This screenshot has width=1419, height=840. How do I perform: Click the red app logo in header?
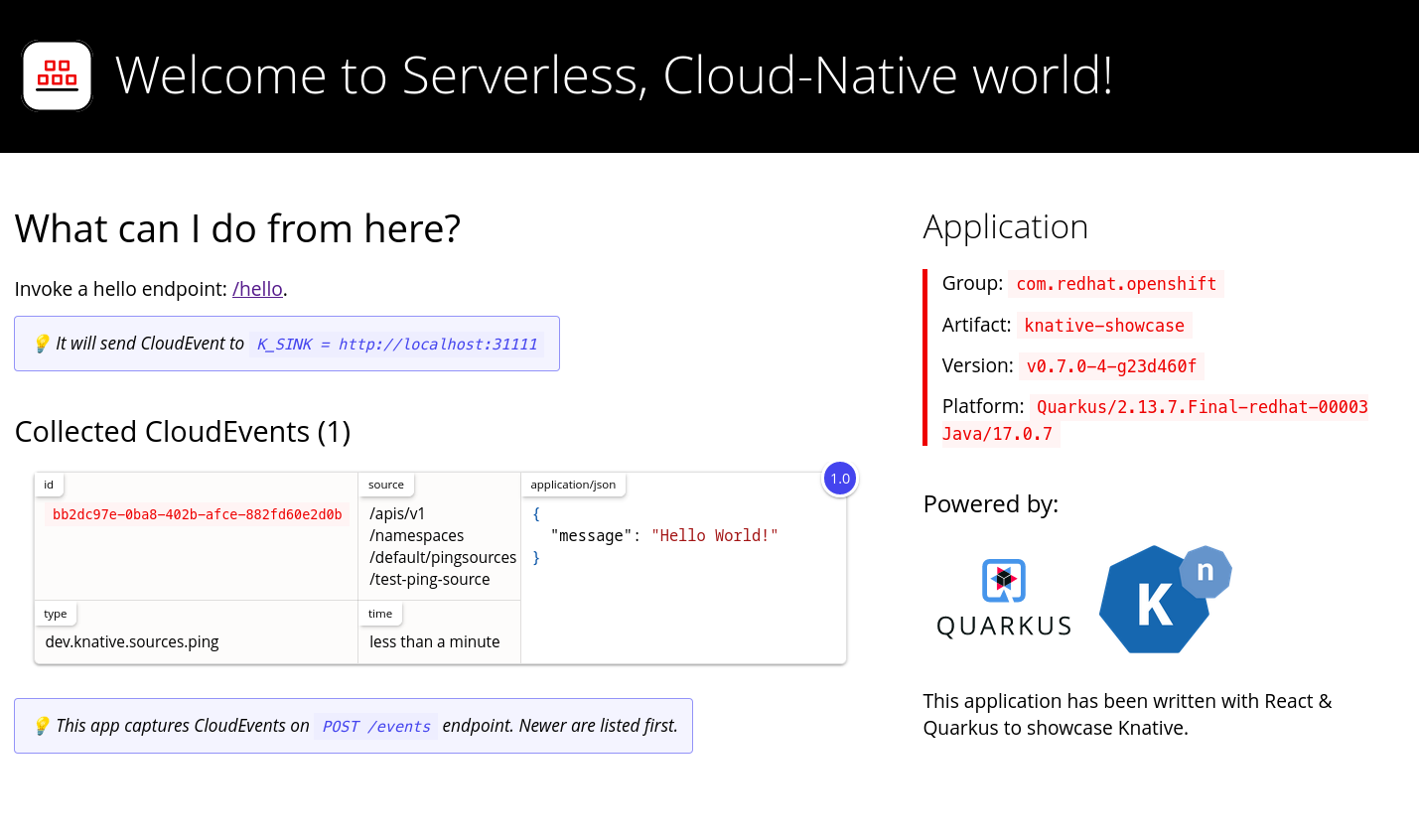click(57, 75)
